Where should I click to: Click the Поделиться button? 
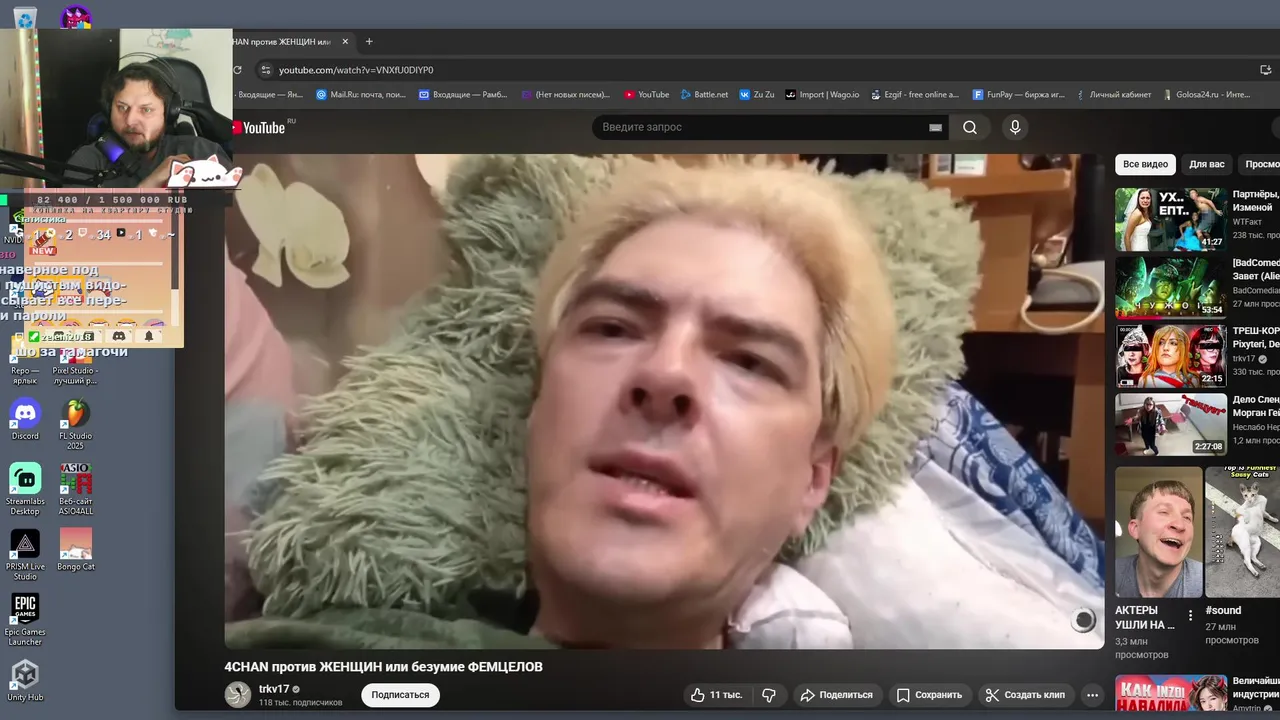point(836,695)
